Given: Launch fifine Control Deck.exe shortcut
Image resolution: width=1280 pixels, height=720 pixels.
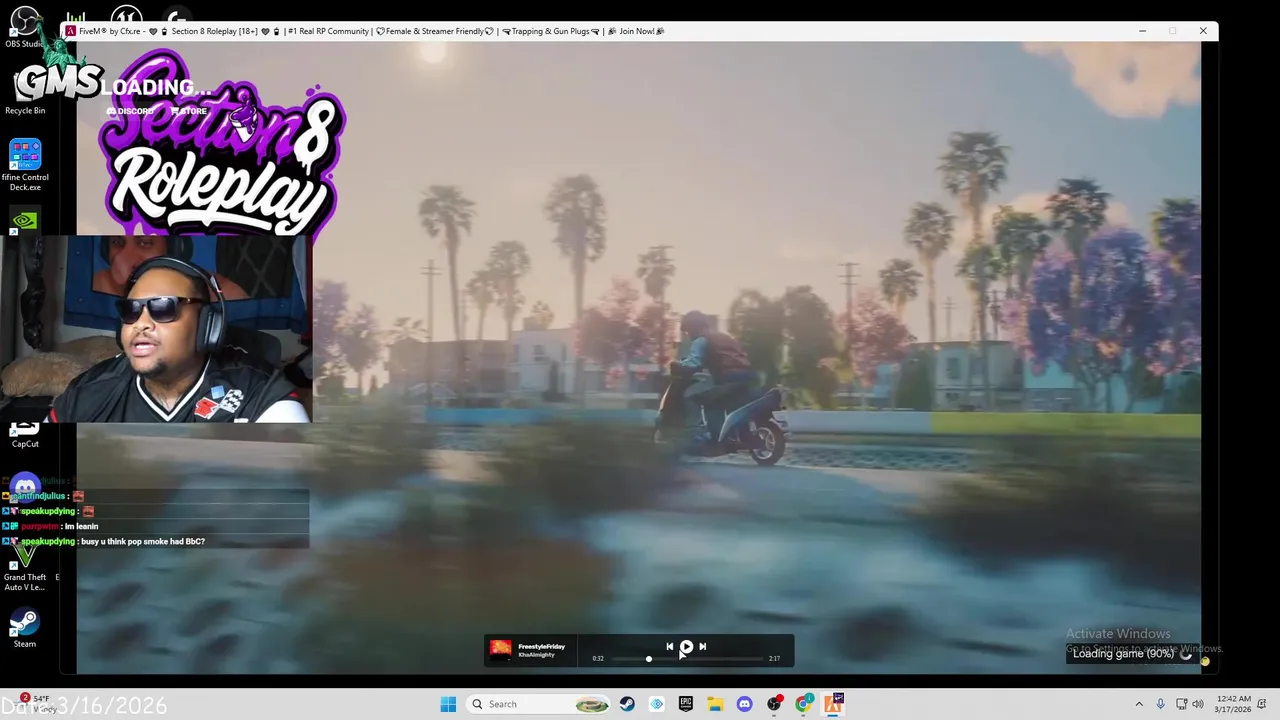Looking at the screenshot, I should (x=25, y=165).
